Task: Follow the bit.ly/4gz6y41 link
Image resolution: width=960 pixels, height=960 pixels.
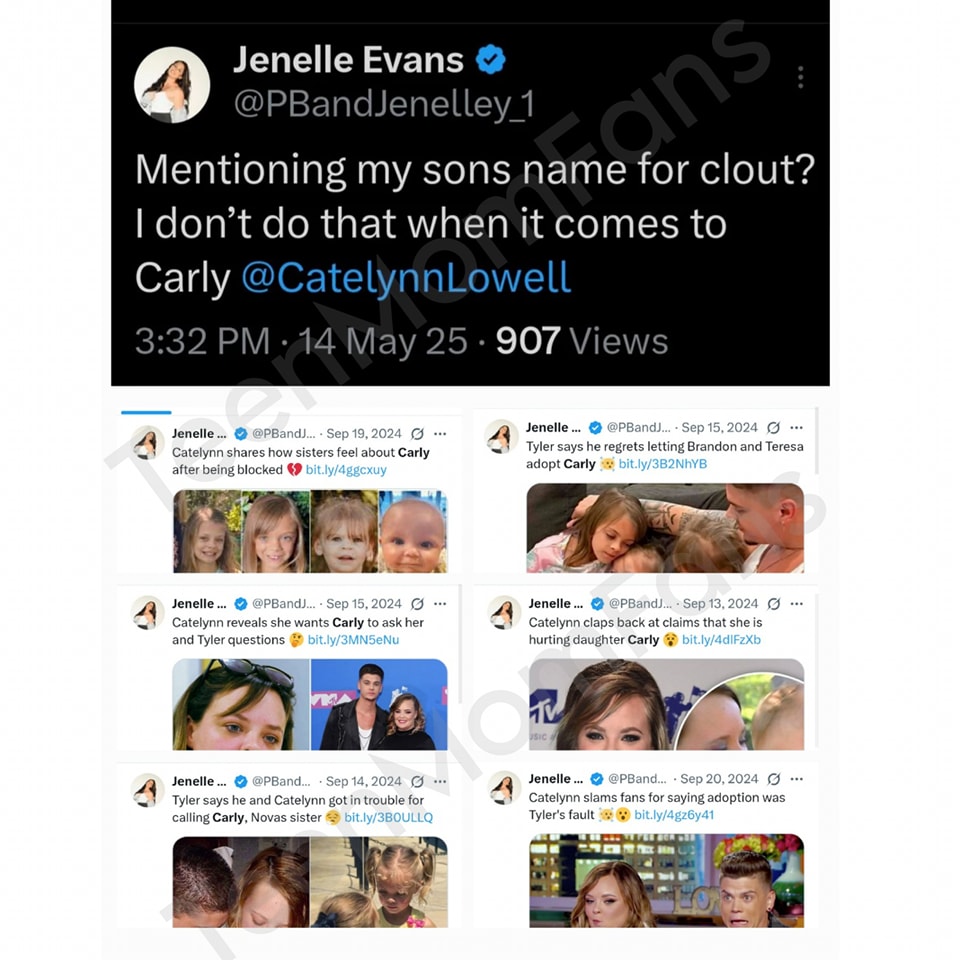Action: pos(674,815)
